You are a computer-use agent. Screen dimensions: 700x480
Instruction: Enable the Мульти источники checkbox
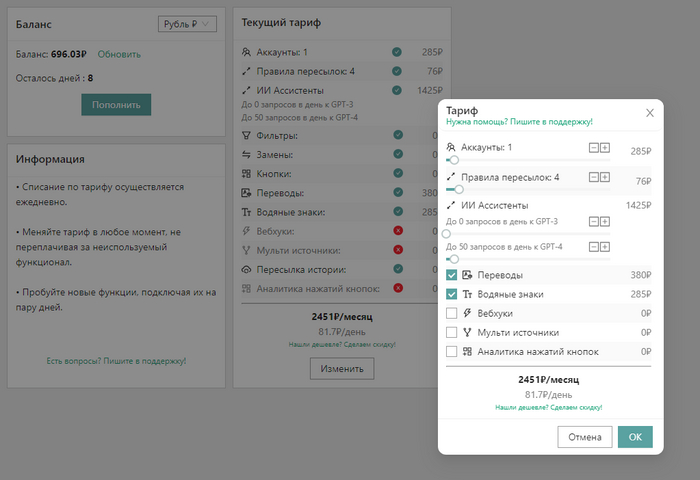[452, 332]
